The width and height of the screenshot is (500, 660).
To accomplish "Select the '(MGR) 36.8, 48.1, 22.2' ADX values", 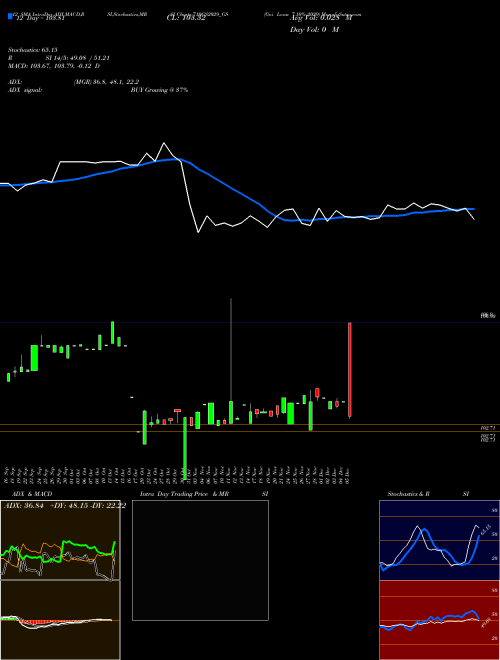I will coord(106,82).
